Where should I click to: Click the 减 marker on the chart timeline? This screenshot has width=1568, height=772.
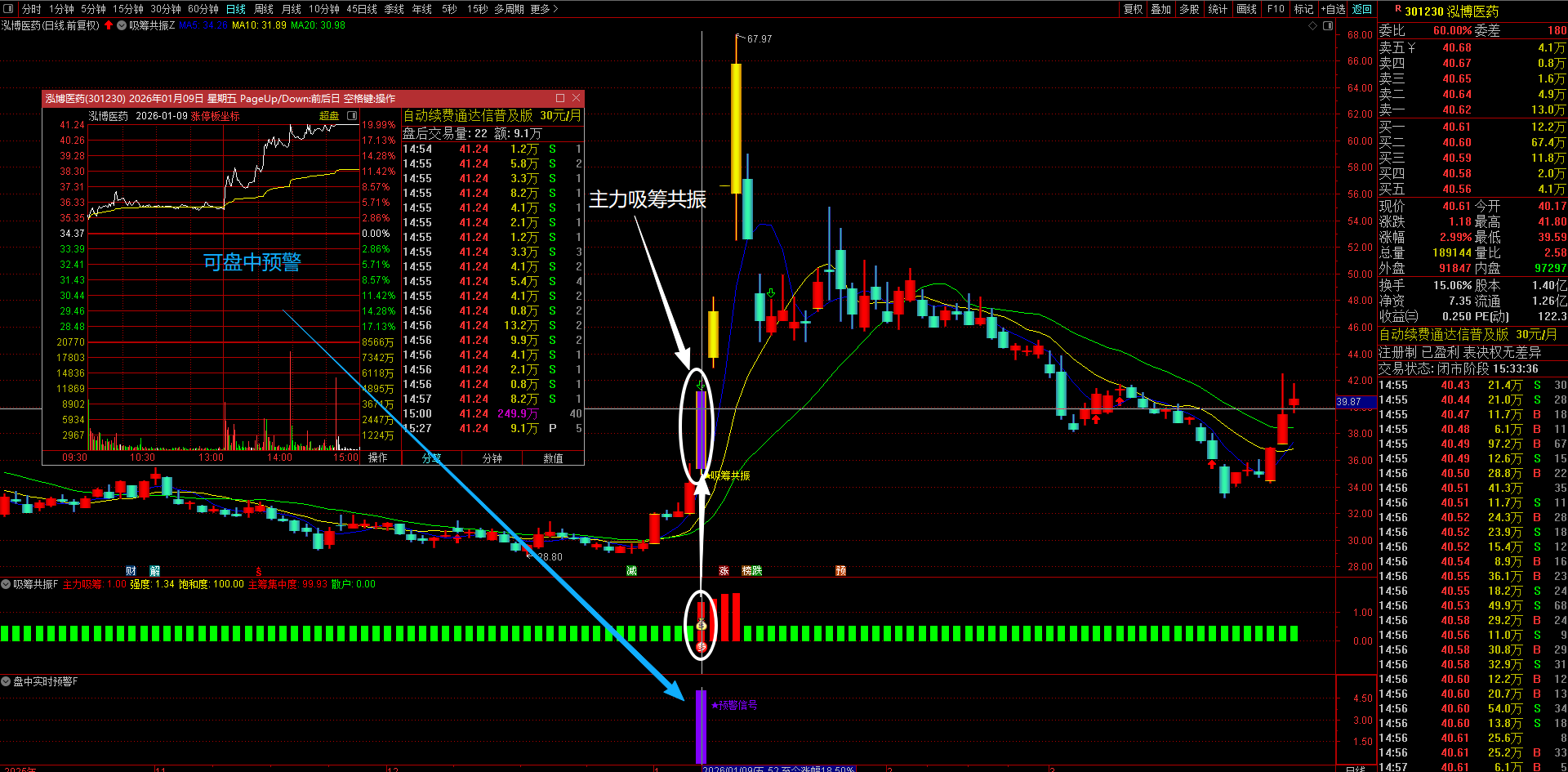[x=631, y=570]
